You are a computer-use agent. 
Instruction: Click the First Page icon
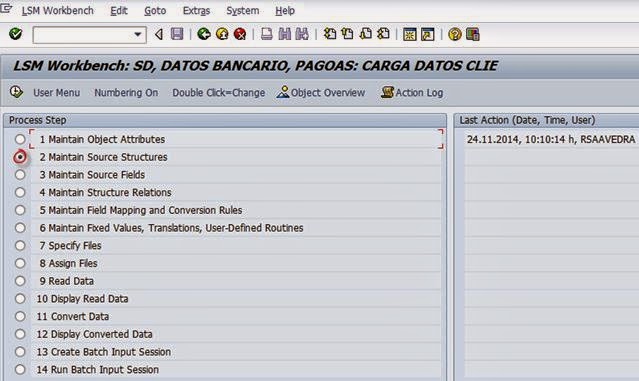[330, 34]
